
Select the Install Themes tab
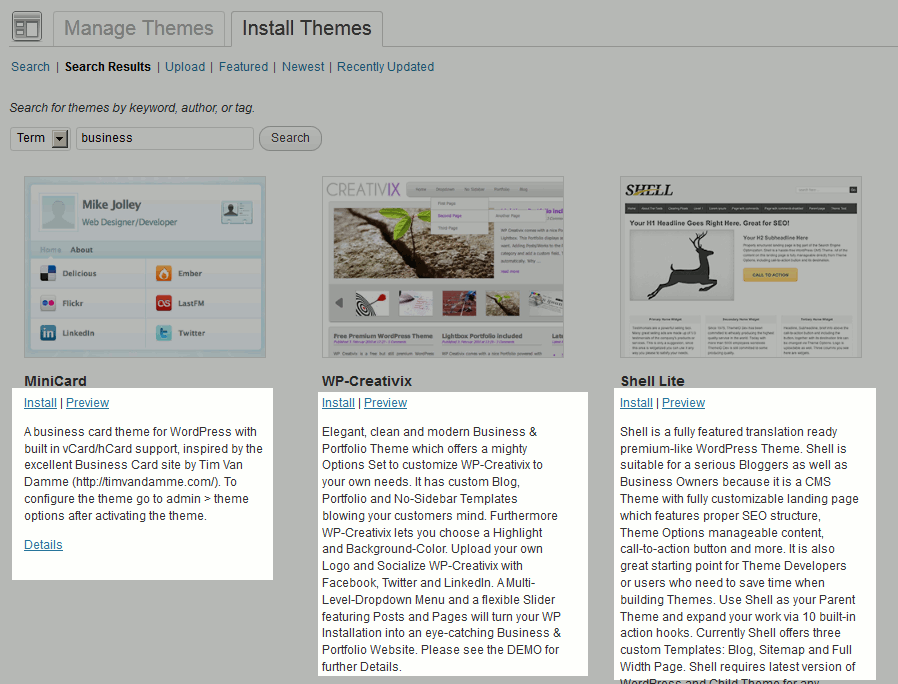pyautogui.click(x=306, y=28)
